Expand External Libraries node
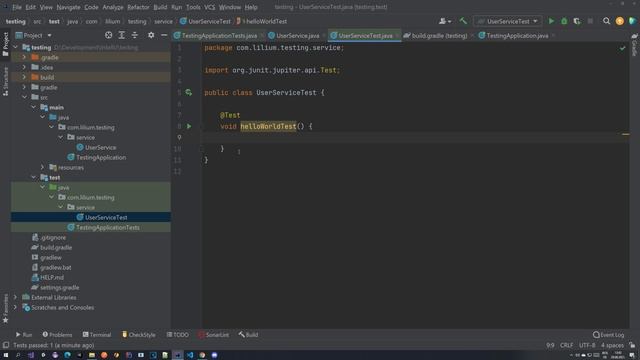 [16, 298]
